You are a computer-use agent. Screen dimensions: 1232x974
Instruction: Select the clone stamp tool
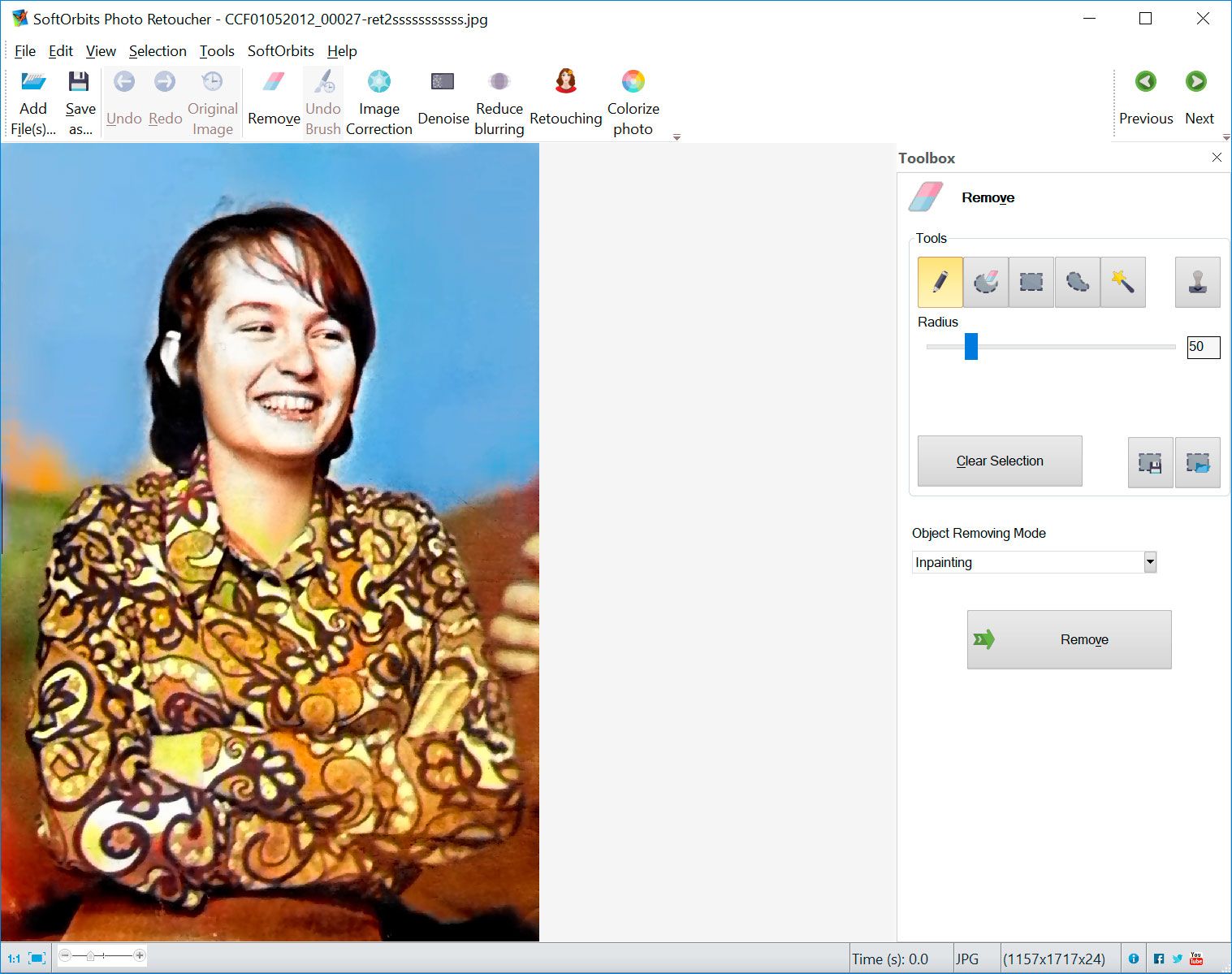coord(1197,282)
